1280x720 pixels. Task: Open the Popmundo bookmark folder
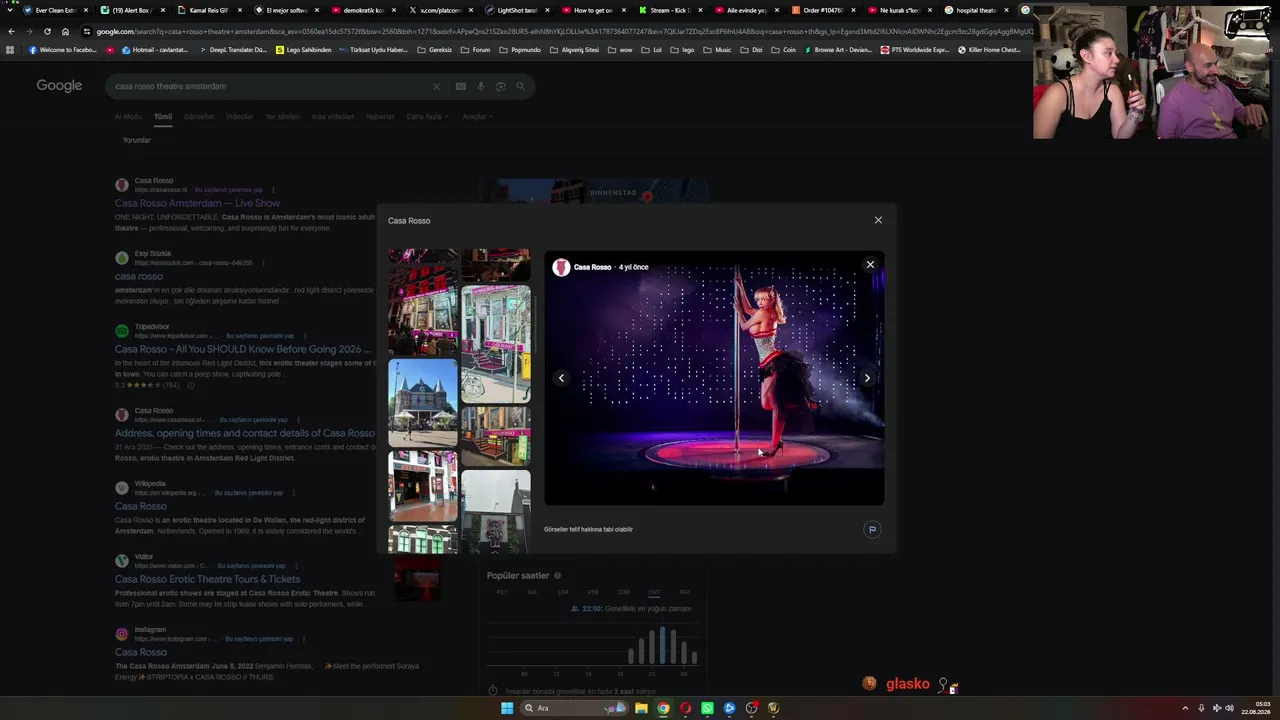(x=520, y=50)
